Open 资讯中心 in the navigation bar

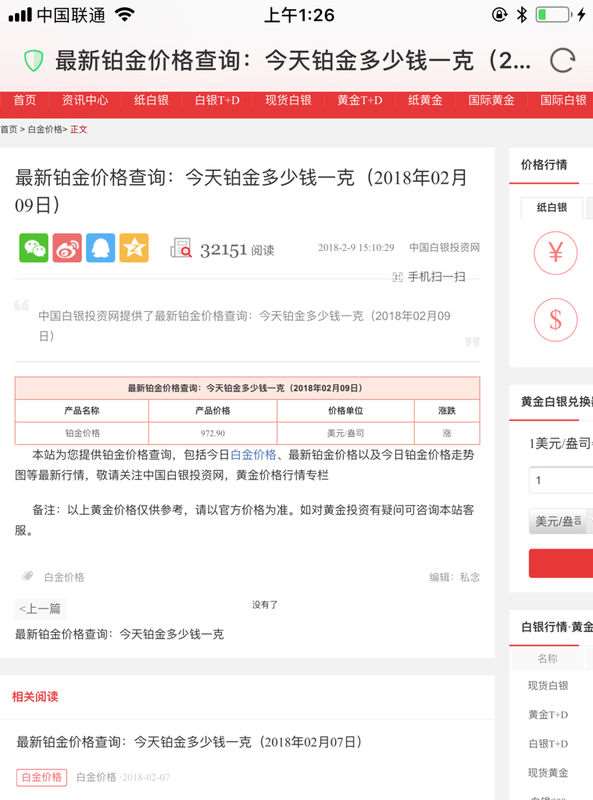[85, 100]
